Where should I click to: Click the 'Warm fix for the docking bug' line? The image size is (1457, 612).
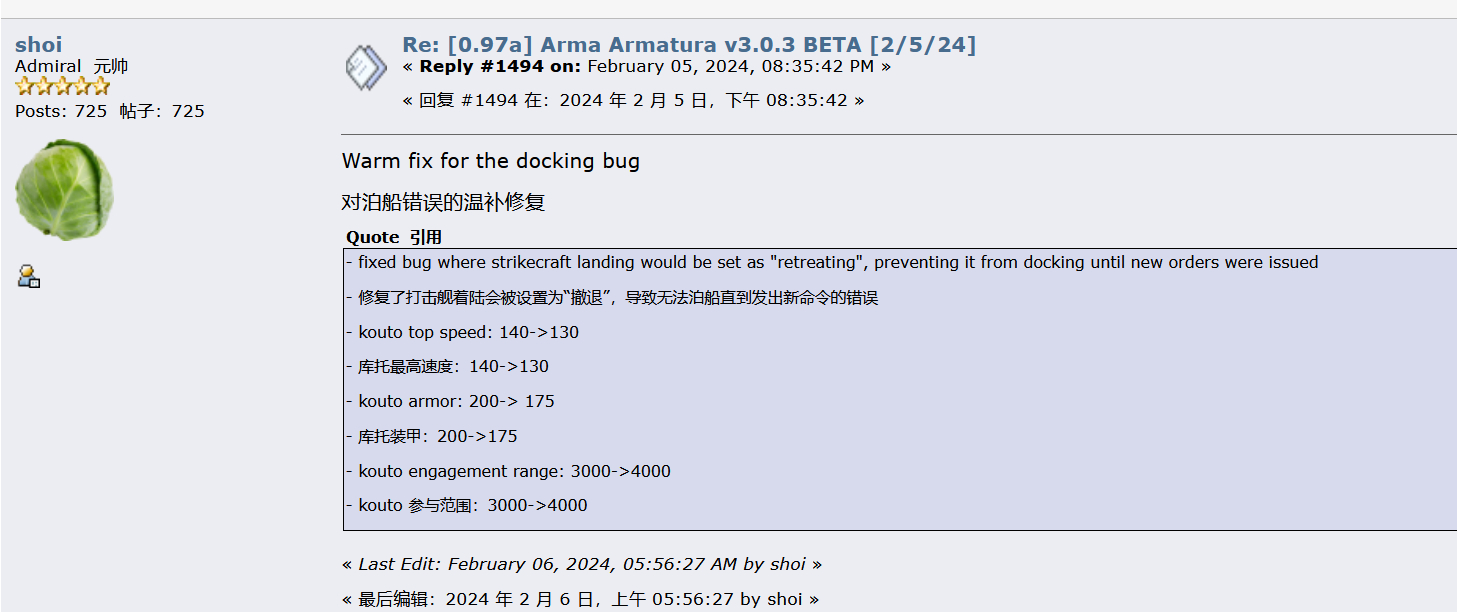click(x=491, y=161)
